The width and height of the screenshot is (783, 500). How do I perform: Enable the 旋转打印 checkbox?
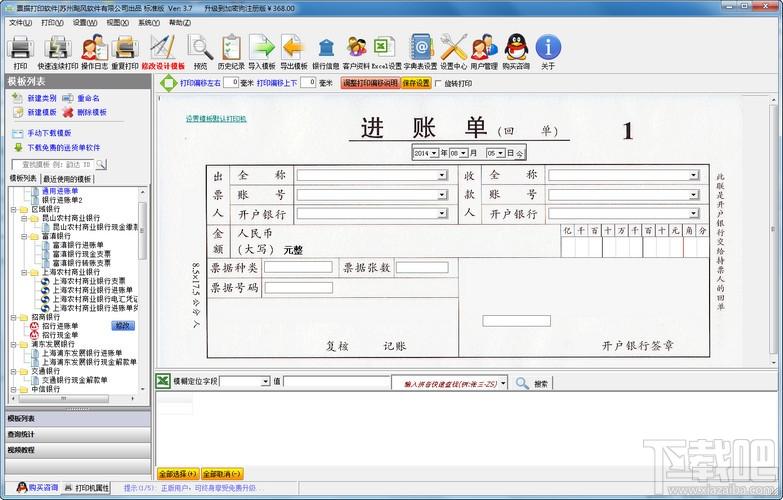click(x=438, y=83)
